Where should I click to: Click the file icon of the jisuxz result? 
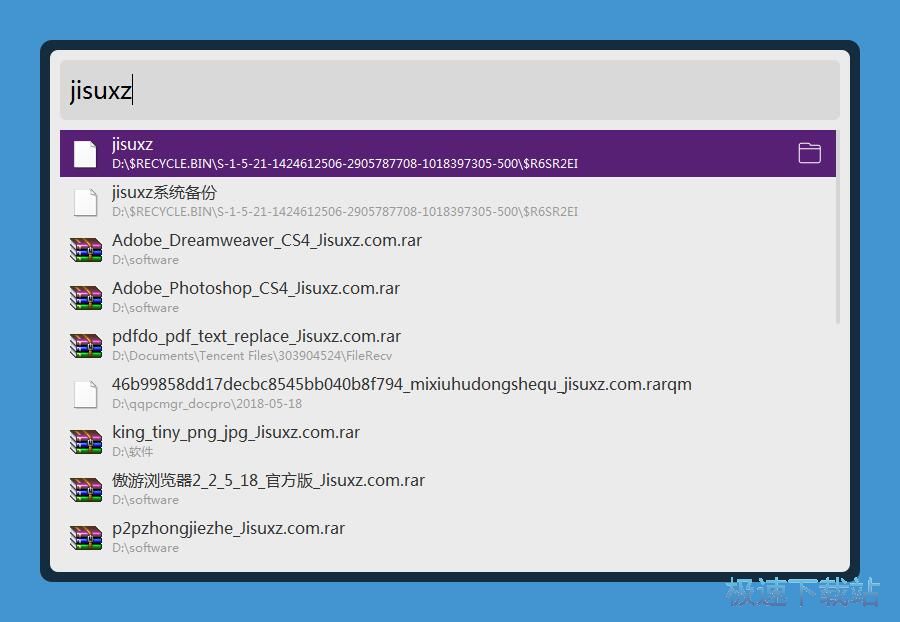[x=86, y=153]
